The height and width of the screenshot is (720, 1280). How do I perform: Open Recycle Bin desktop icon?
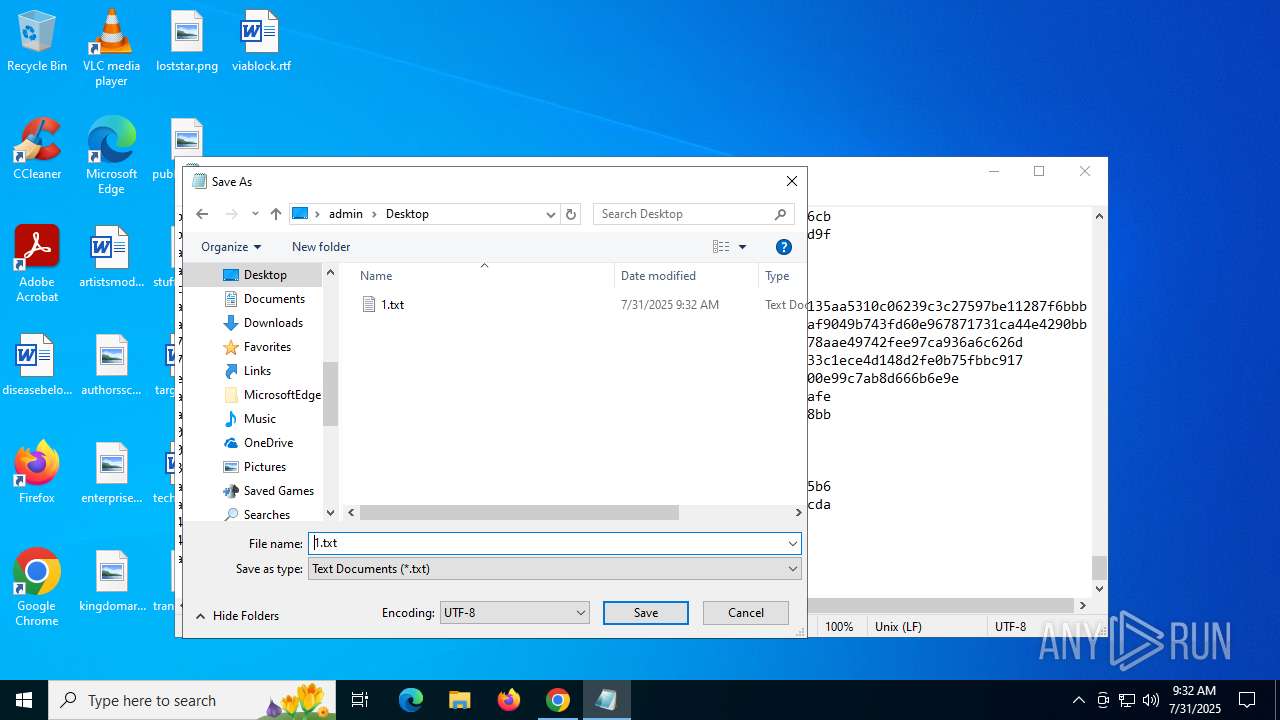point(37,42)
